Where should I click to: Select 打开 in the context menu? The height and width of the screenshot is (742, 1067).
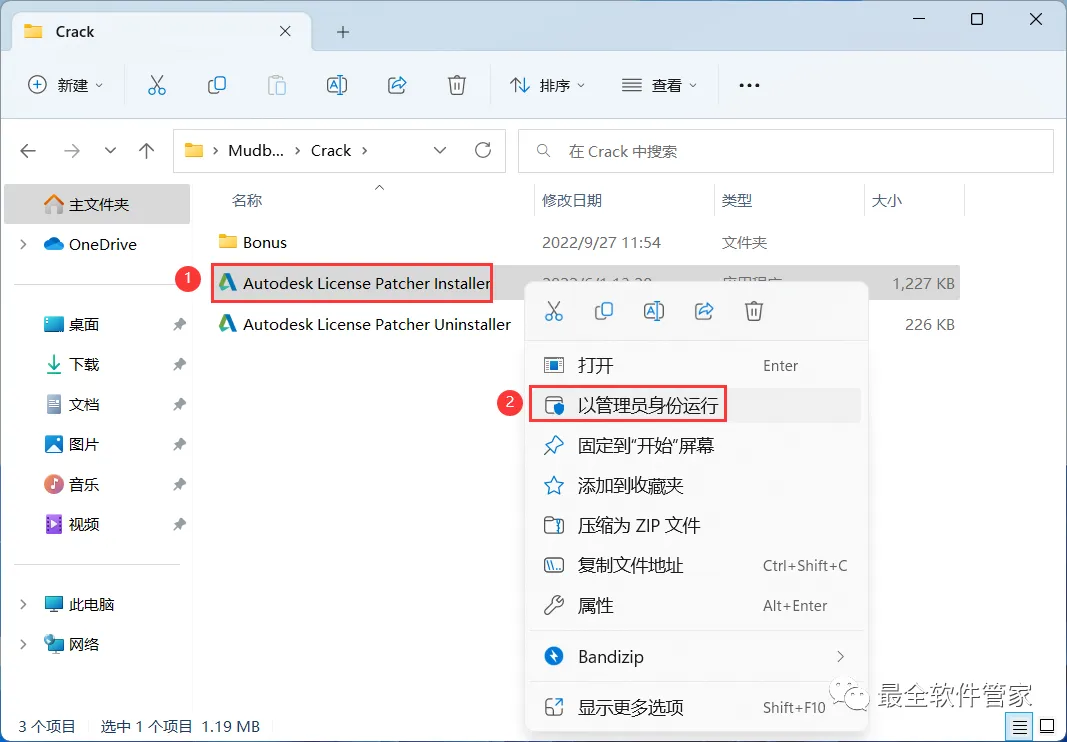click(695, 366)
